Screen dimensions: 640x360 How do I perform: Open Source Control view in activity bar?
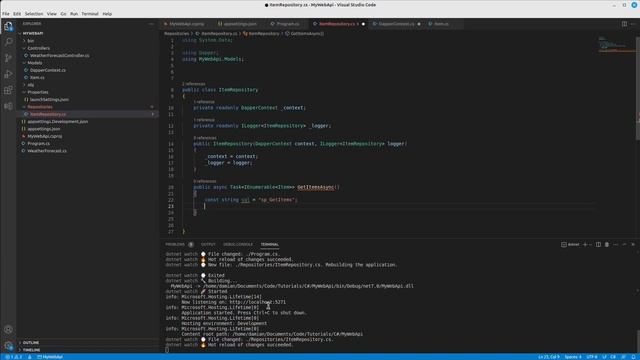tap(8, 58)
